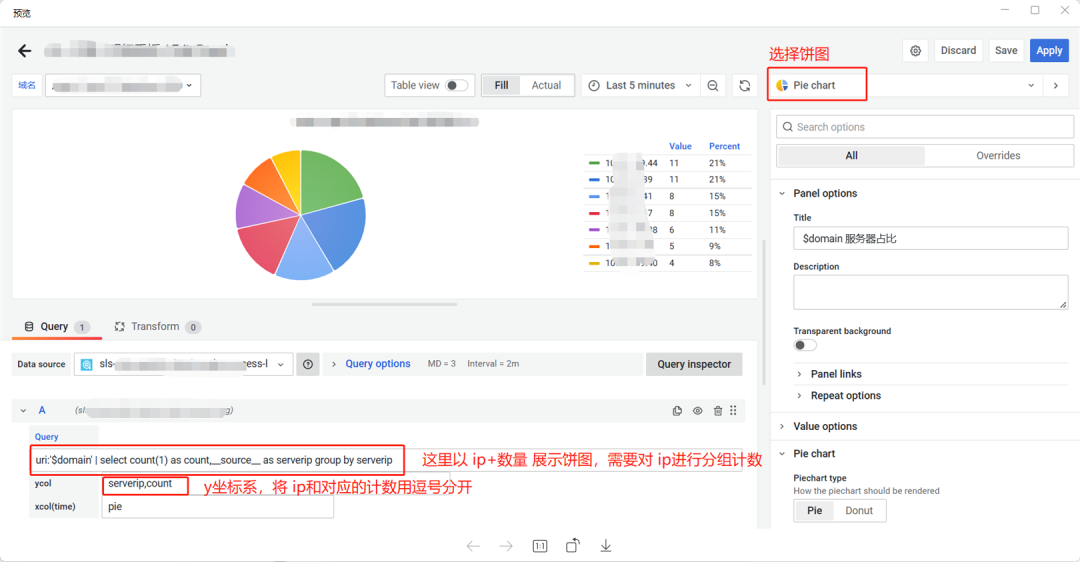Download the image from viewer
This screenshot has height=562, width=1080.
(x=605, y=546)
